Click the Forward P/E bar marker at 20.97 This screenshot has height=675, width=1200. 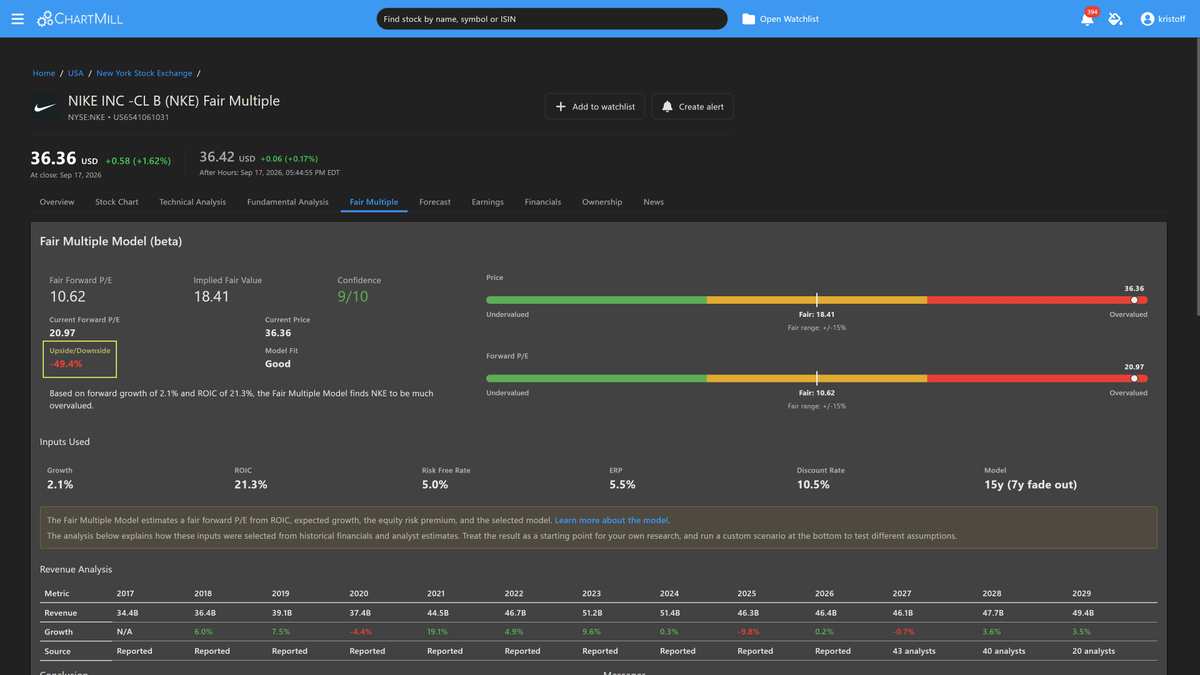pyautogui.click(x=1134, y=379)
